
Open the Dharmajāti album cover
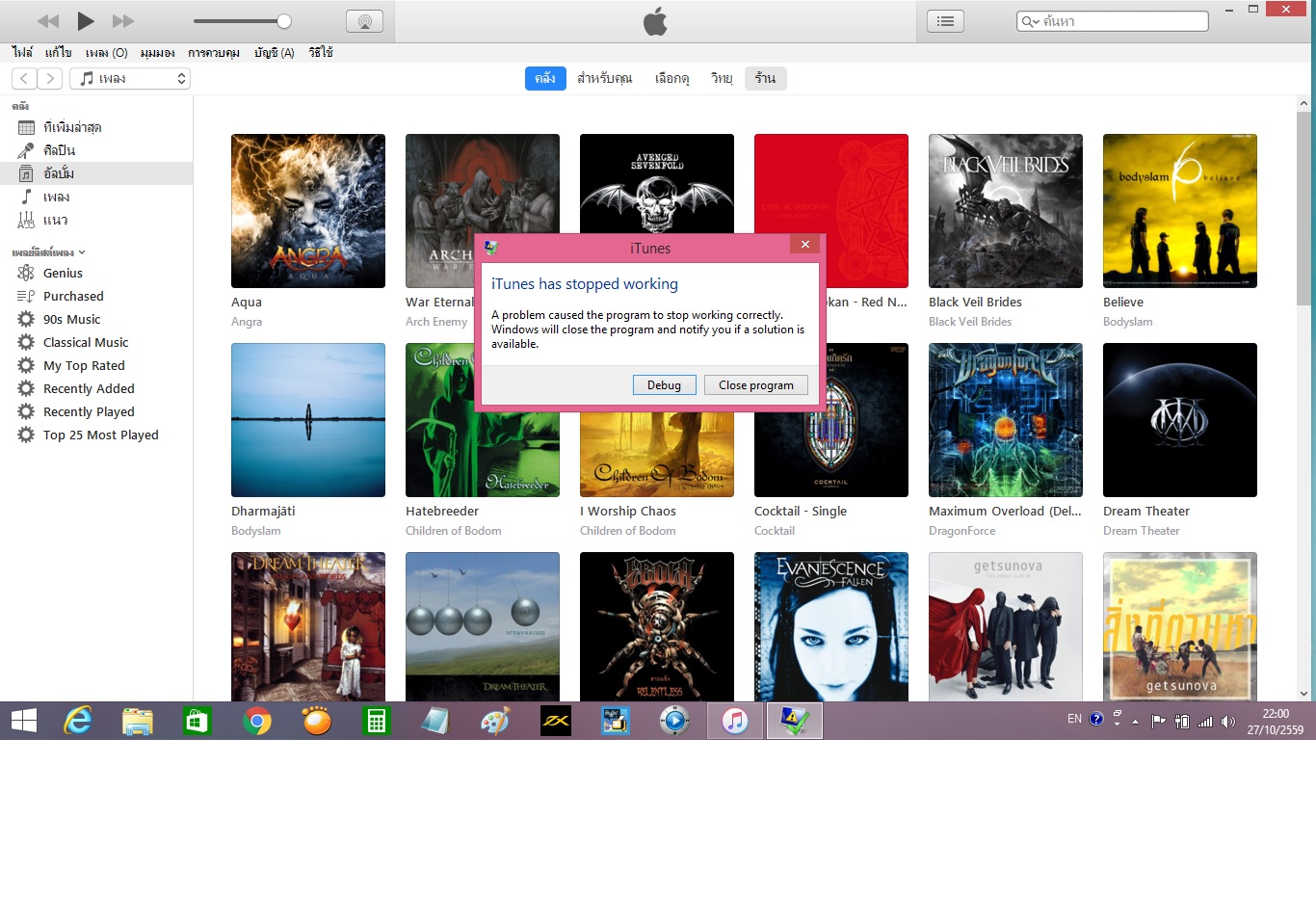tap(308, 420)
